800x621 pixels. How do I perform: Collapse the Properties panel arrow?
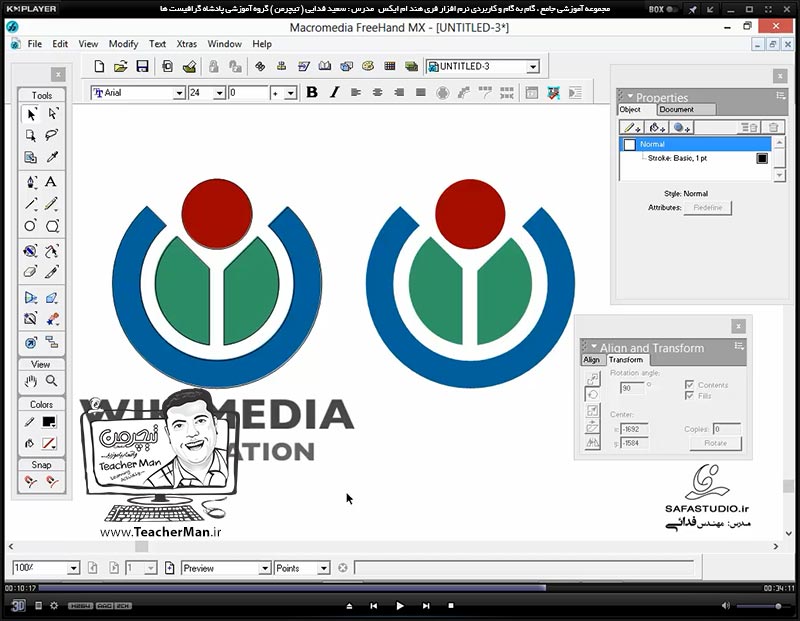click(630, 96)
